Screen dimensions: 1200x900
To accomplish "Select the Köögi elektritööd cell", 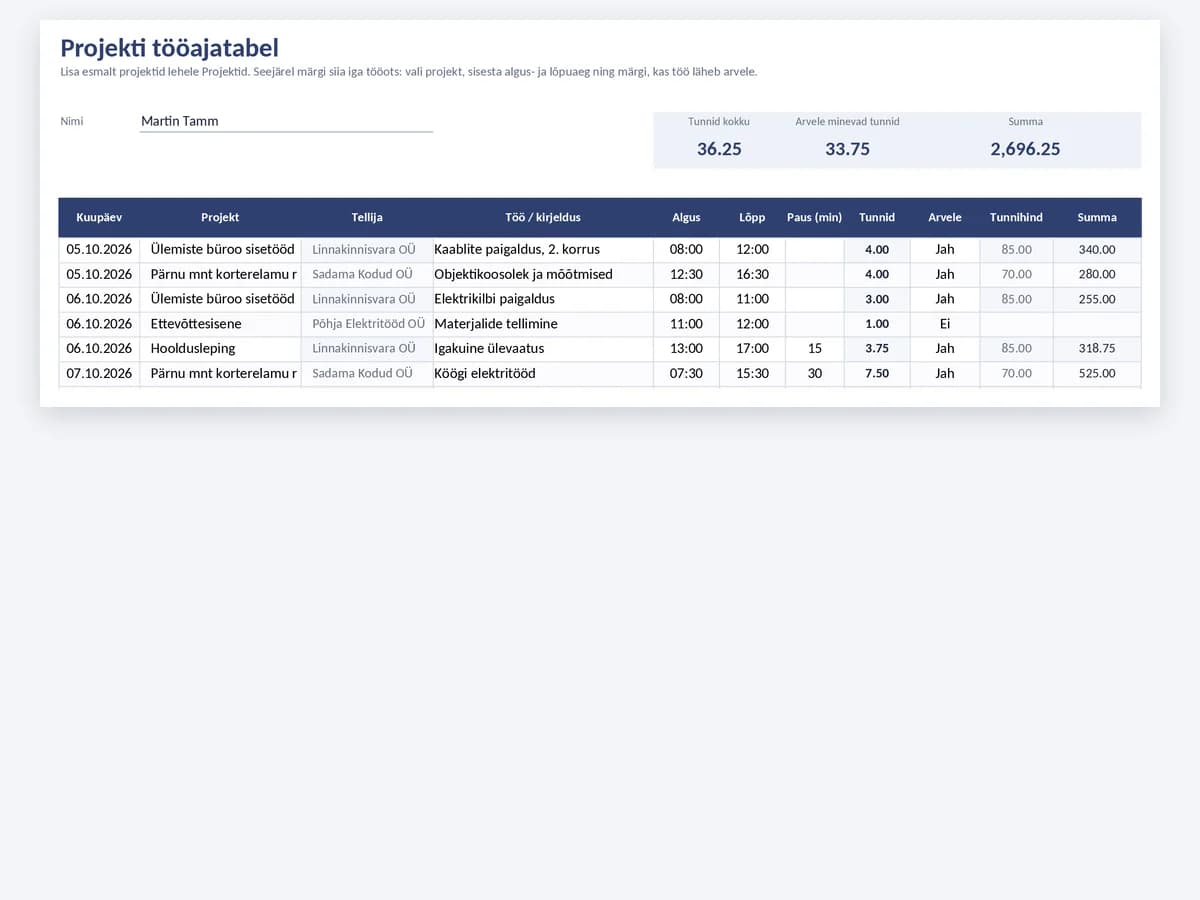I will tap(543, 373).
